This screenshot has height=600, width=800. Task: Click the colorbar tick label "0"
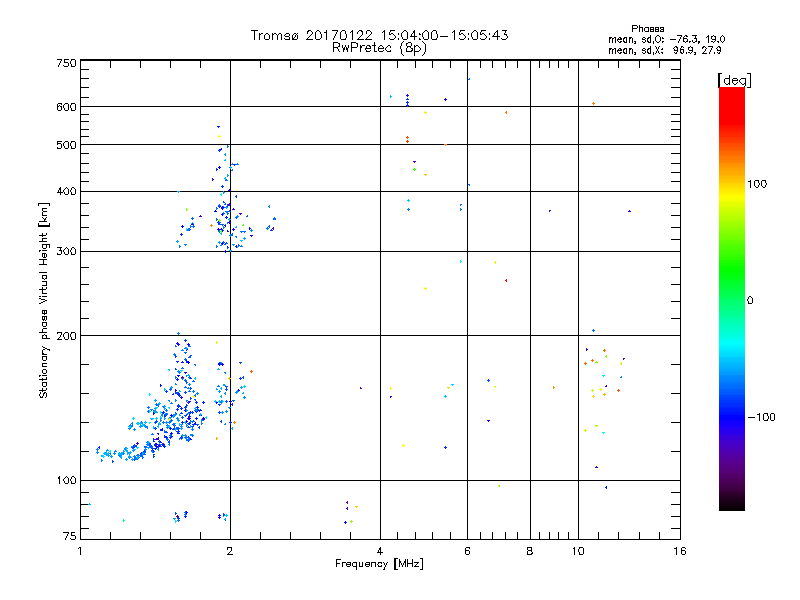pos(749,301)
